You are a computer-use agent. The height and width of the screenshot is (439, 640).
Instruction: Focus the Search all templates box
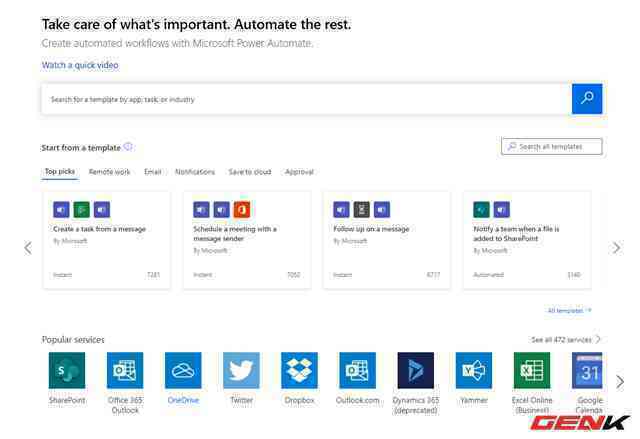552,146
